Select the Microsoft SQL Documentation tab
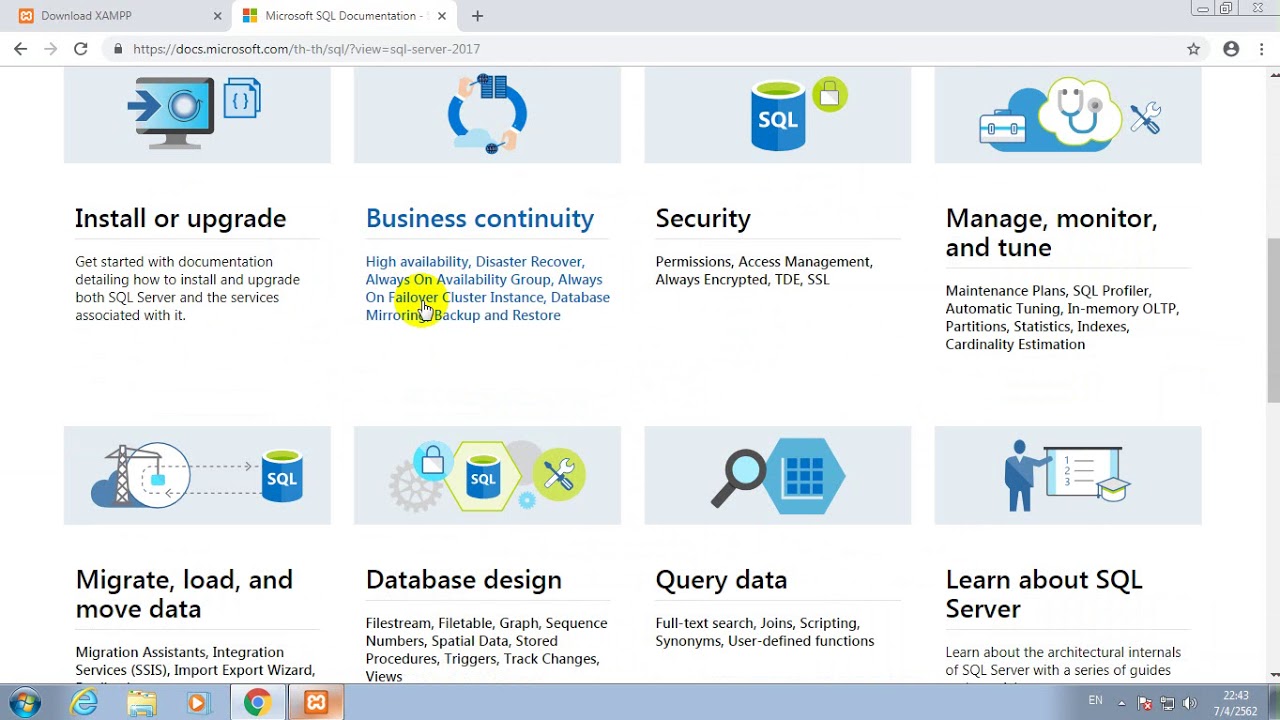Image resolution: width=1280 pixels, height=720 pixels. pos(343,16)
